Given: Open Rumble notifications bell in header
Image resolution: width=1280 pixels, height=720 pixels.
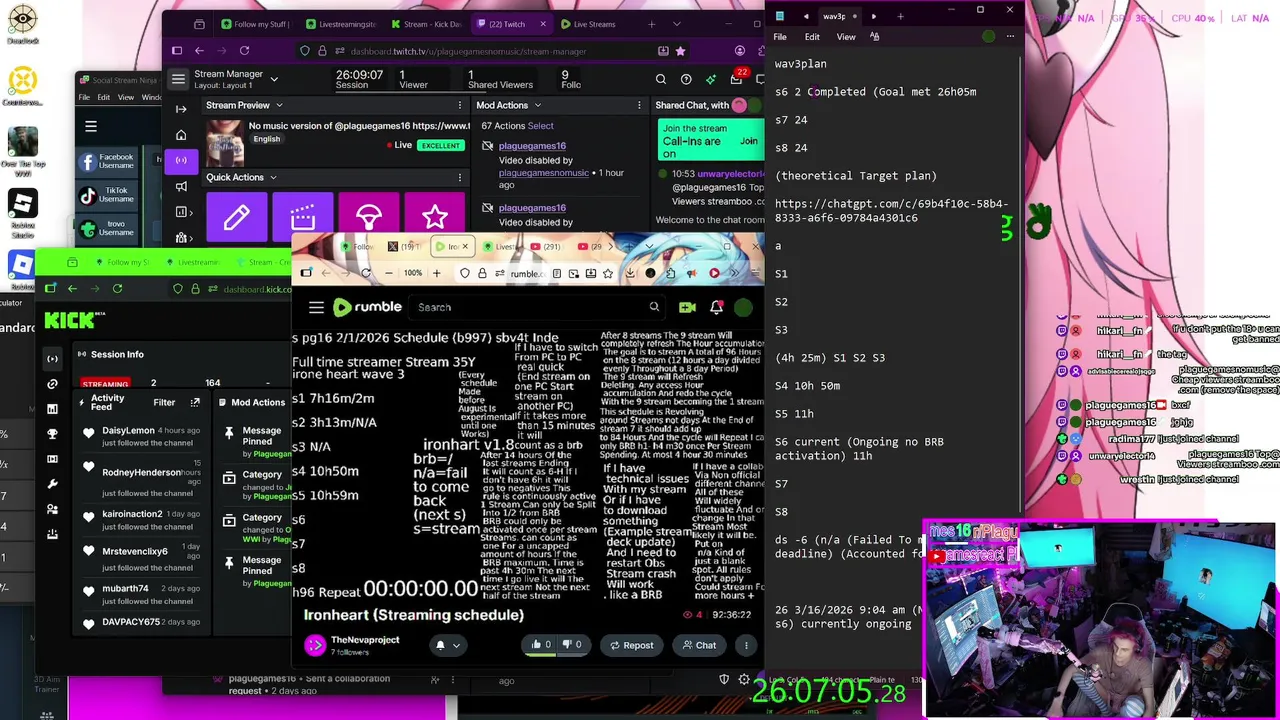Looking at the screenshot, I should pyautogui.click(x=716, y=307).
